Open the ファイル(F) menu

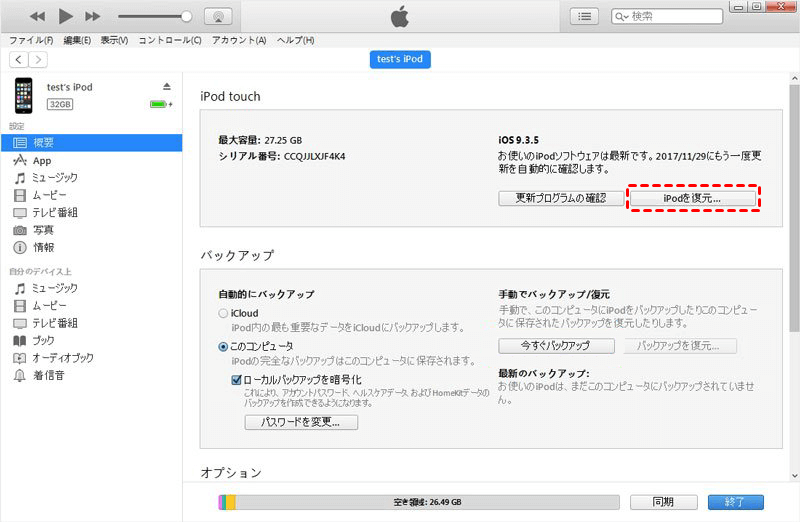click(x=31, y=40)
